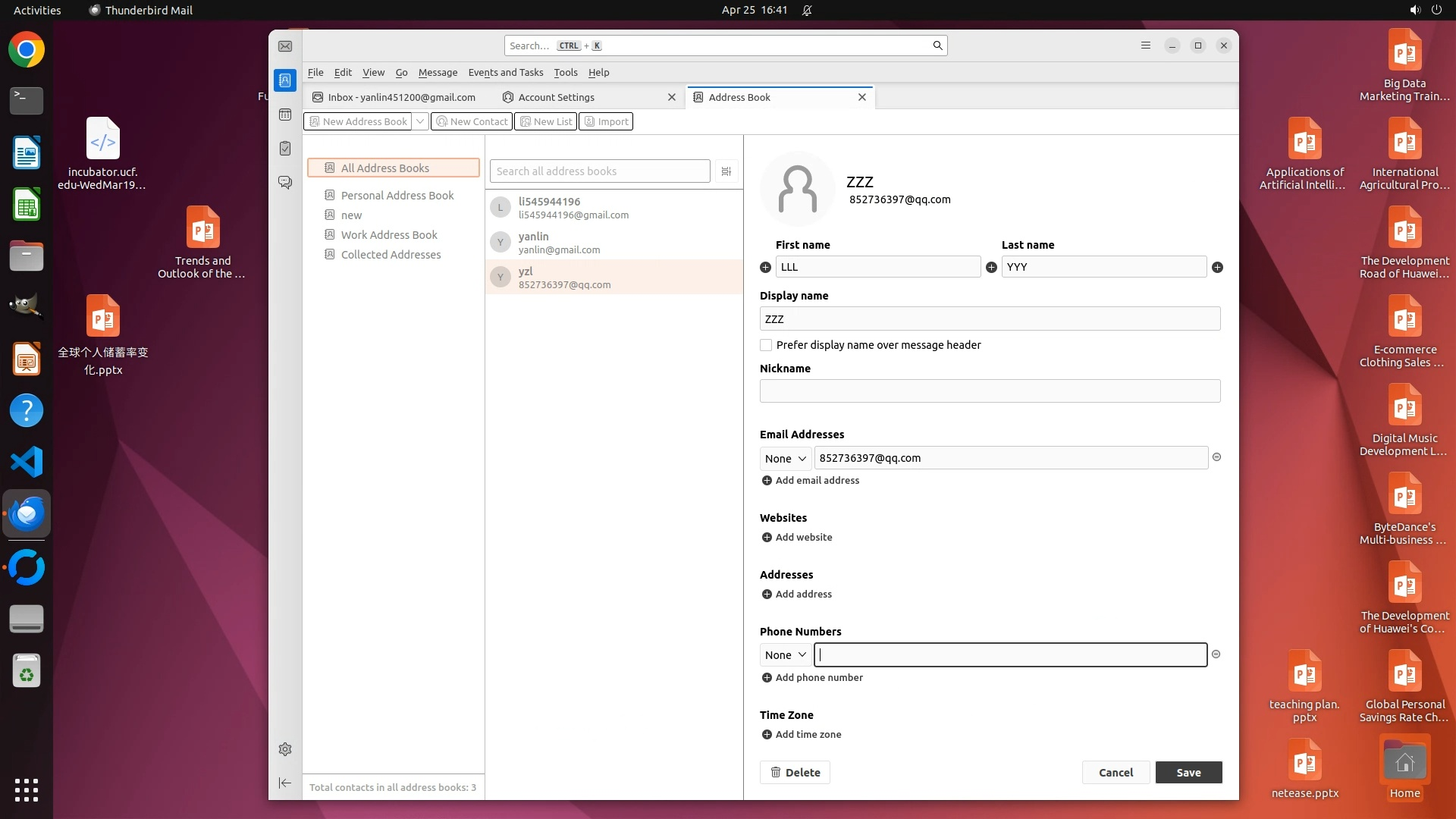Open Thunderbird application menu hamburger
Viewport: 1456px width, 819px height.
click(x=1145, y=45)
